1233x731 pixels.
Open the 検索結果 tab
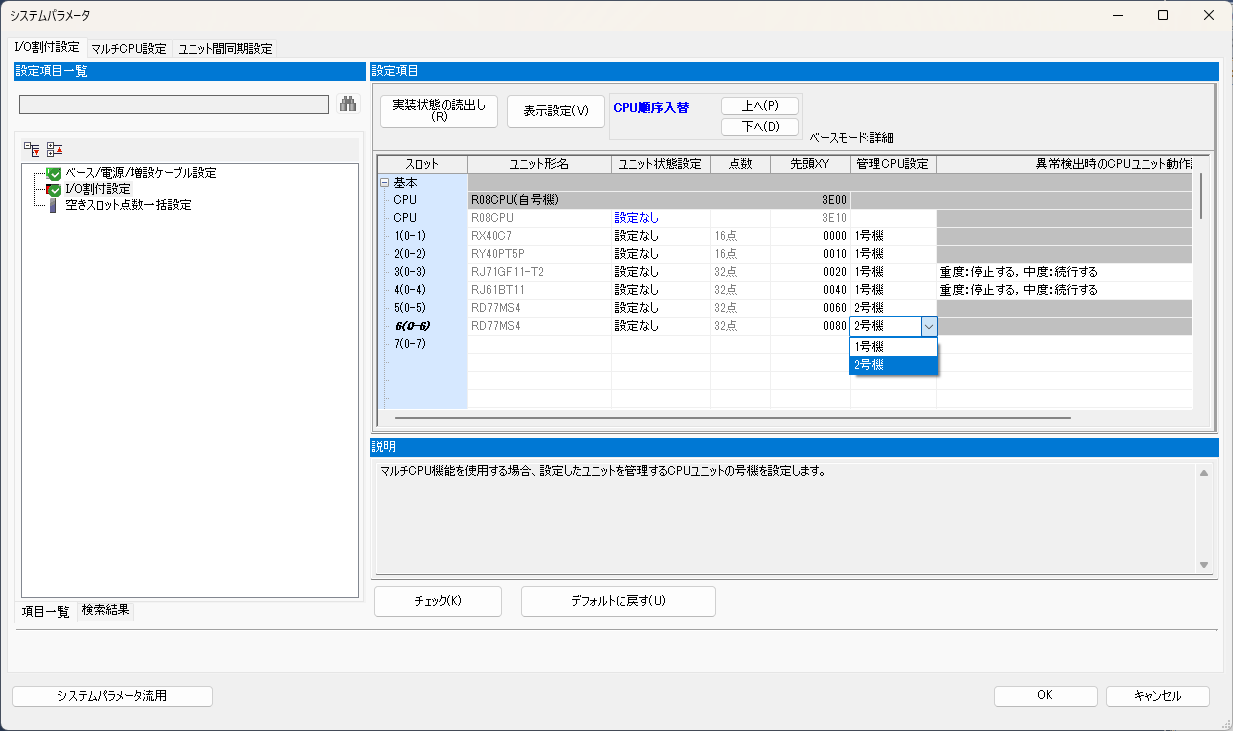(x=104, y=609)
